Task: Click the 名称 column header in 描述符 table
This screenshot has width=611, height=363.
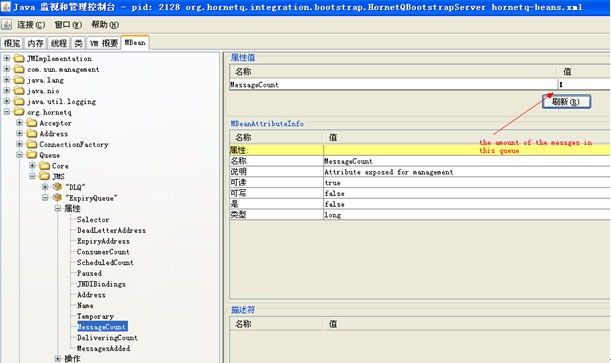Action: coord(276,324)
